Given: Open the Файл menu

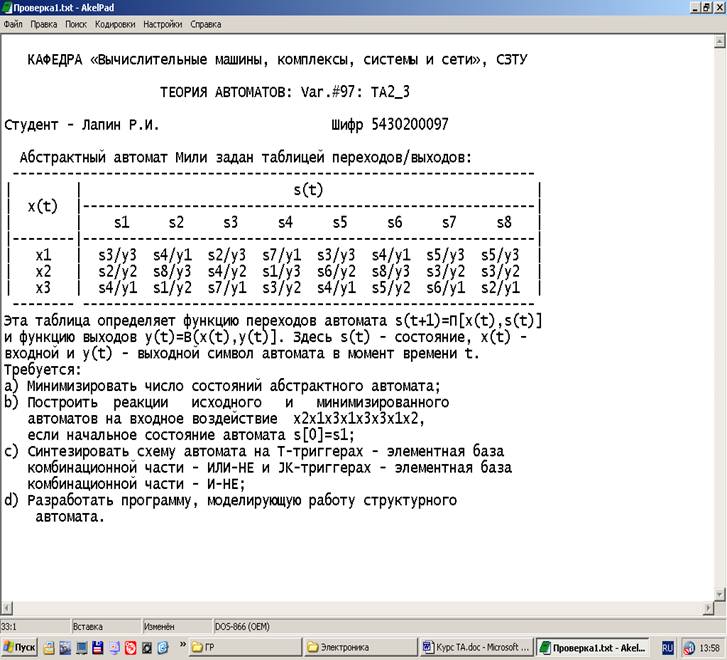Looking at the screenshot, I should (13, 24).
